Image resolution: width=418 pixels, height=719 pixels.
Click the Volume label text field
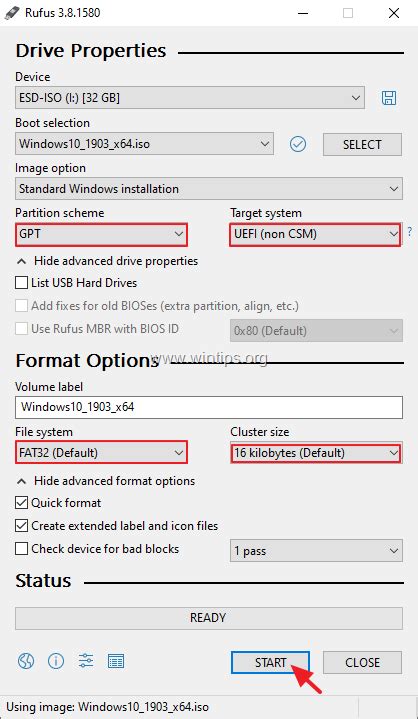click(209, 407)
